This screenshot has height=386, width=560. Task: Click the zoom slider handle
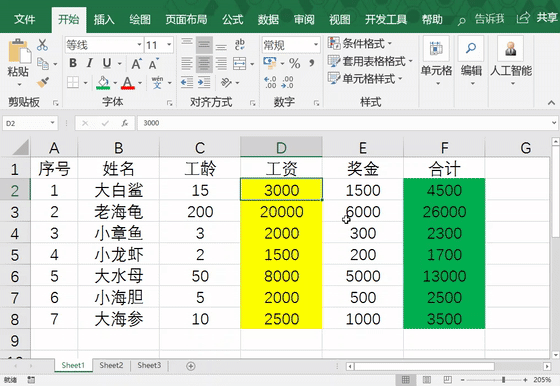coord(503,380)
